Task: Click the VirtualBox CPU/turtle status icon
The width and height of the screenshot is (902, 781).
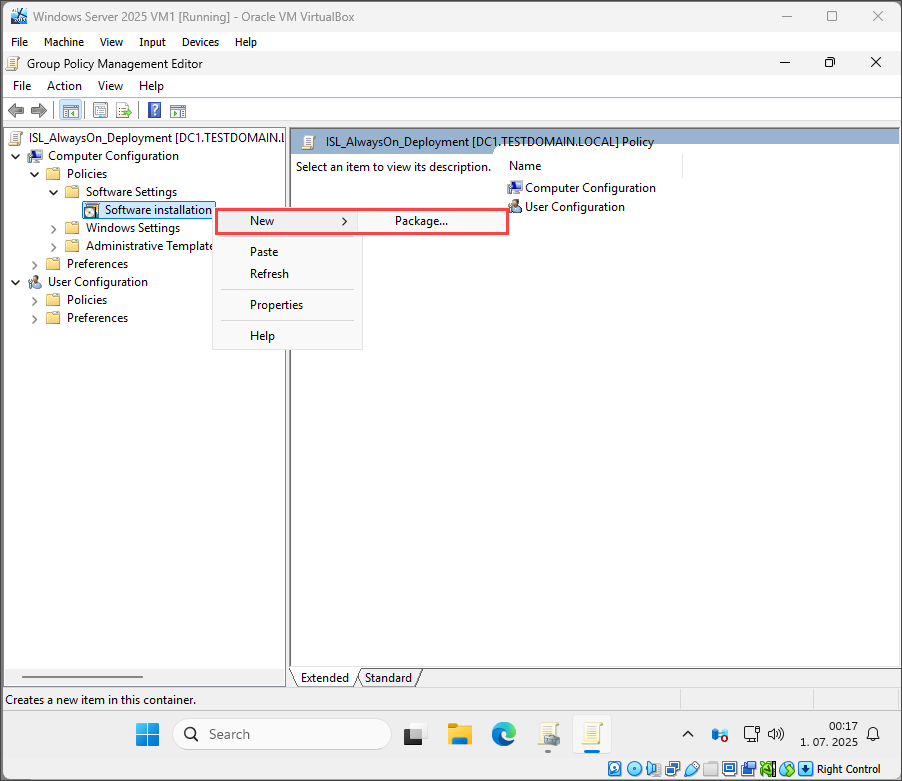Action: coord(767,768)
